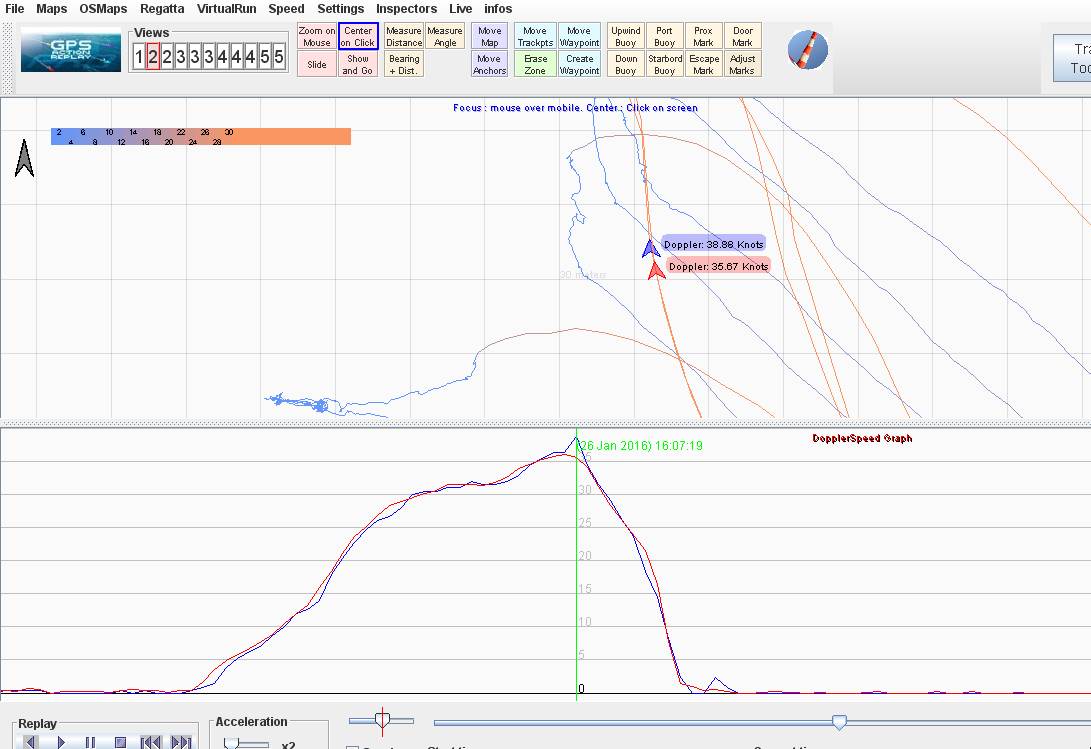Viewport: 1091px width, 749px height.
Task: Toggle the Zoom on Mouse mode
Action: (x=317, y=37)
